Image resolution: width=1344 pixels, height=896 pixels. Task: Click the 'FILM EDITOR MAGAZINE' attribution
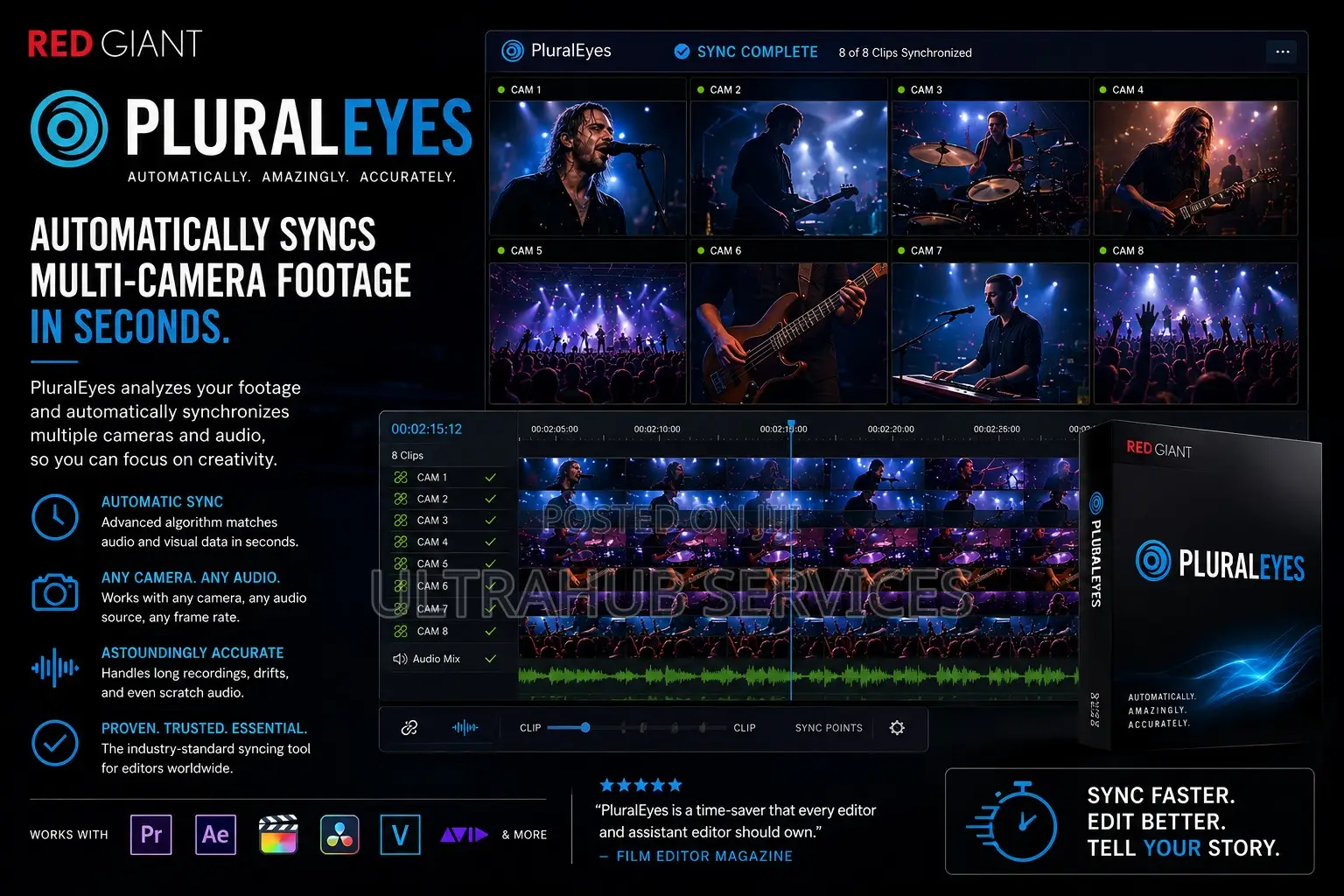704,857
